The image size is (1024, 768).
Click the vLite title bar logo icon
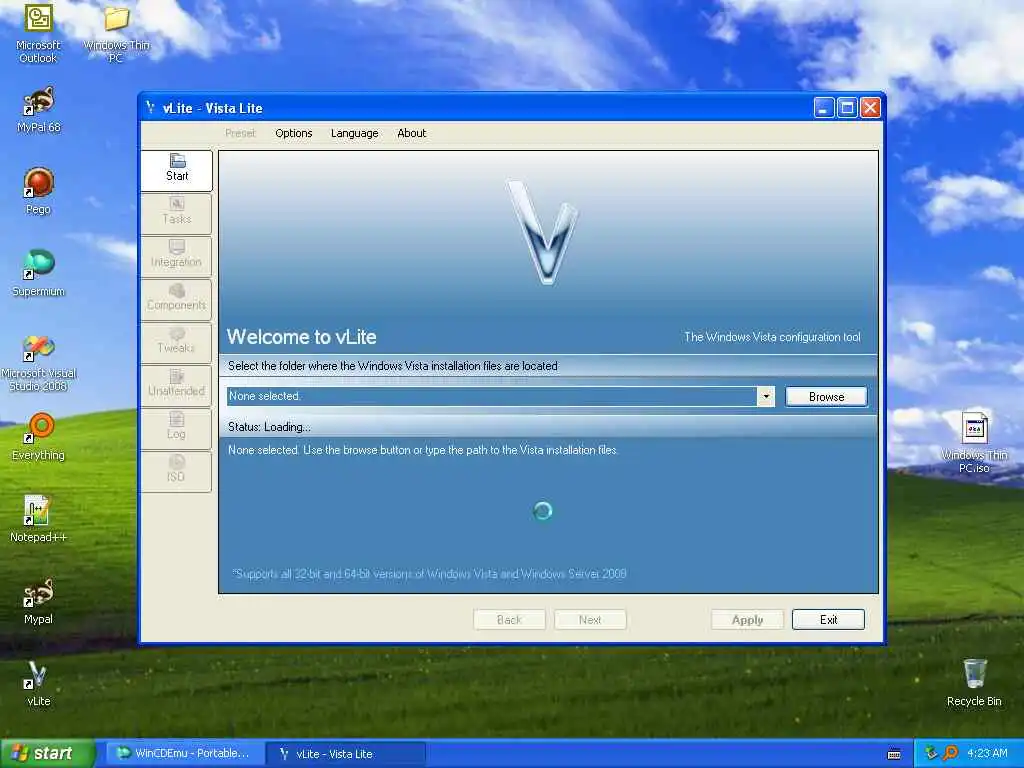[x=151, y=108]
